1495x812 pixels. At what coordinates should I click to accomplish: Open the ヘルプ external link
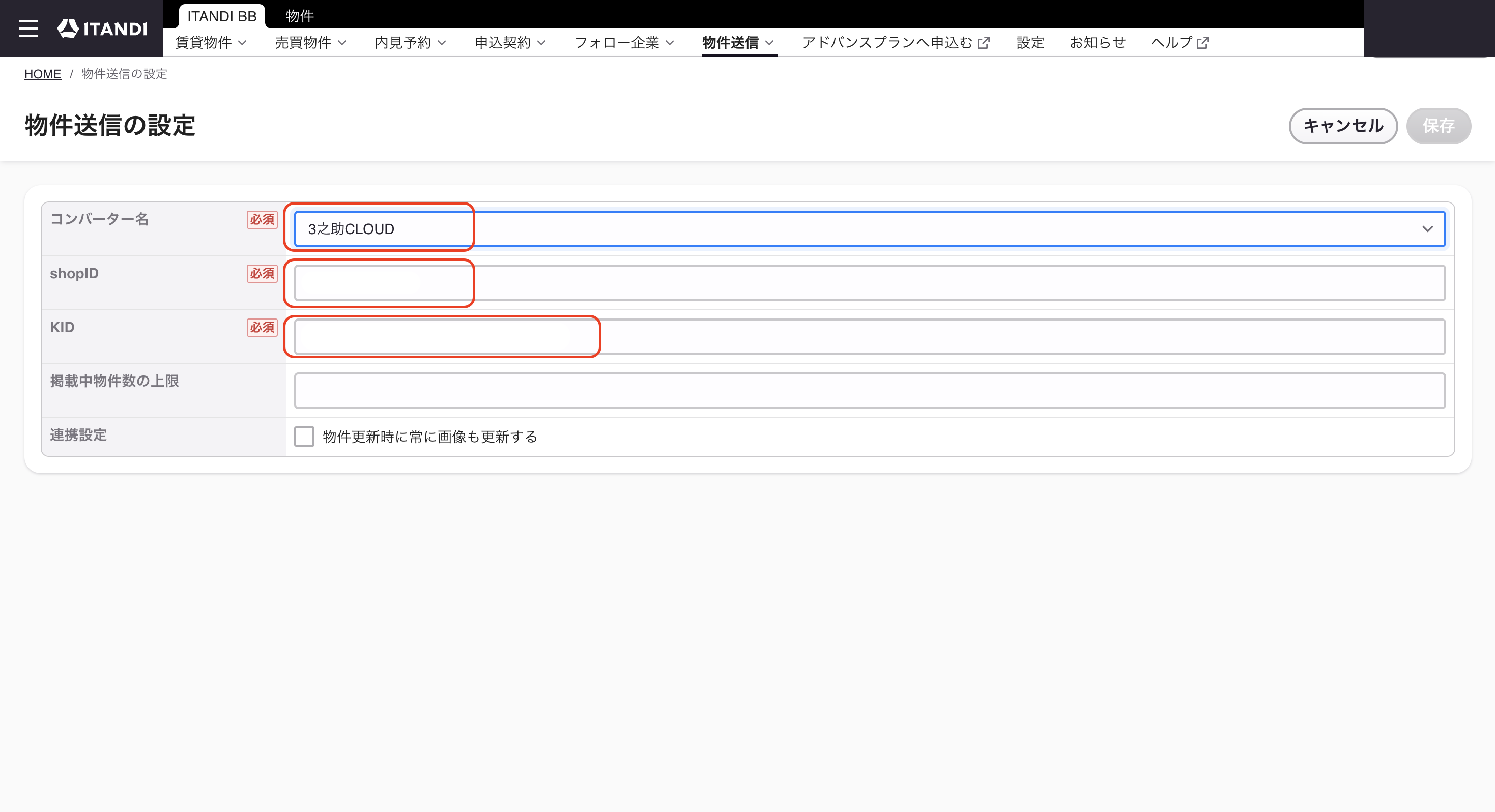[1180, 42]
